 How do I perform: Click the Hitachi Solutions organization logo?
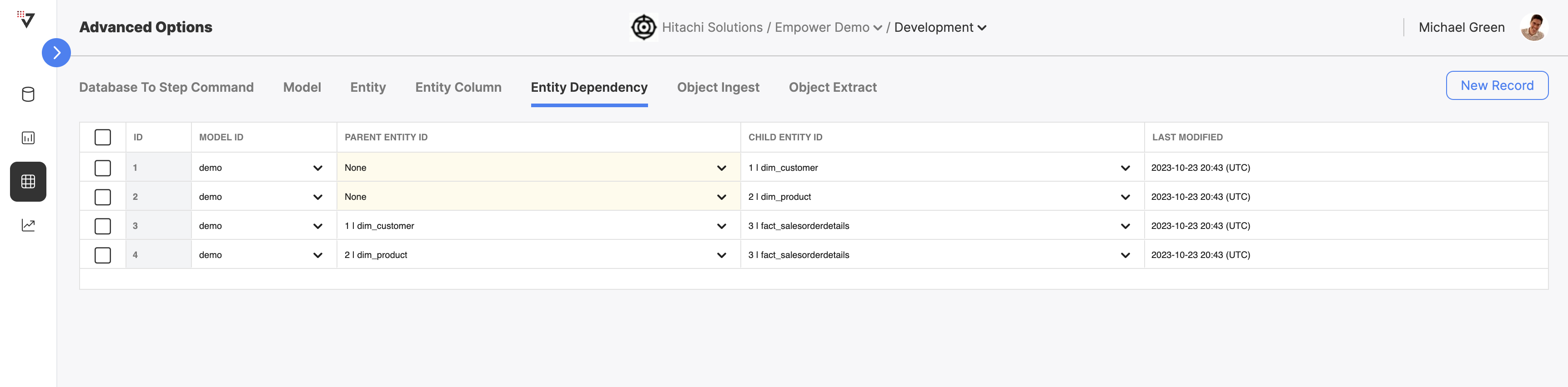click(x=643, y=27)
